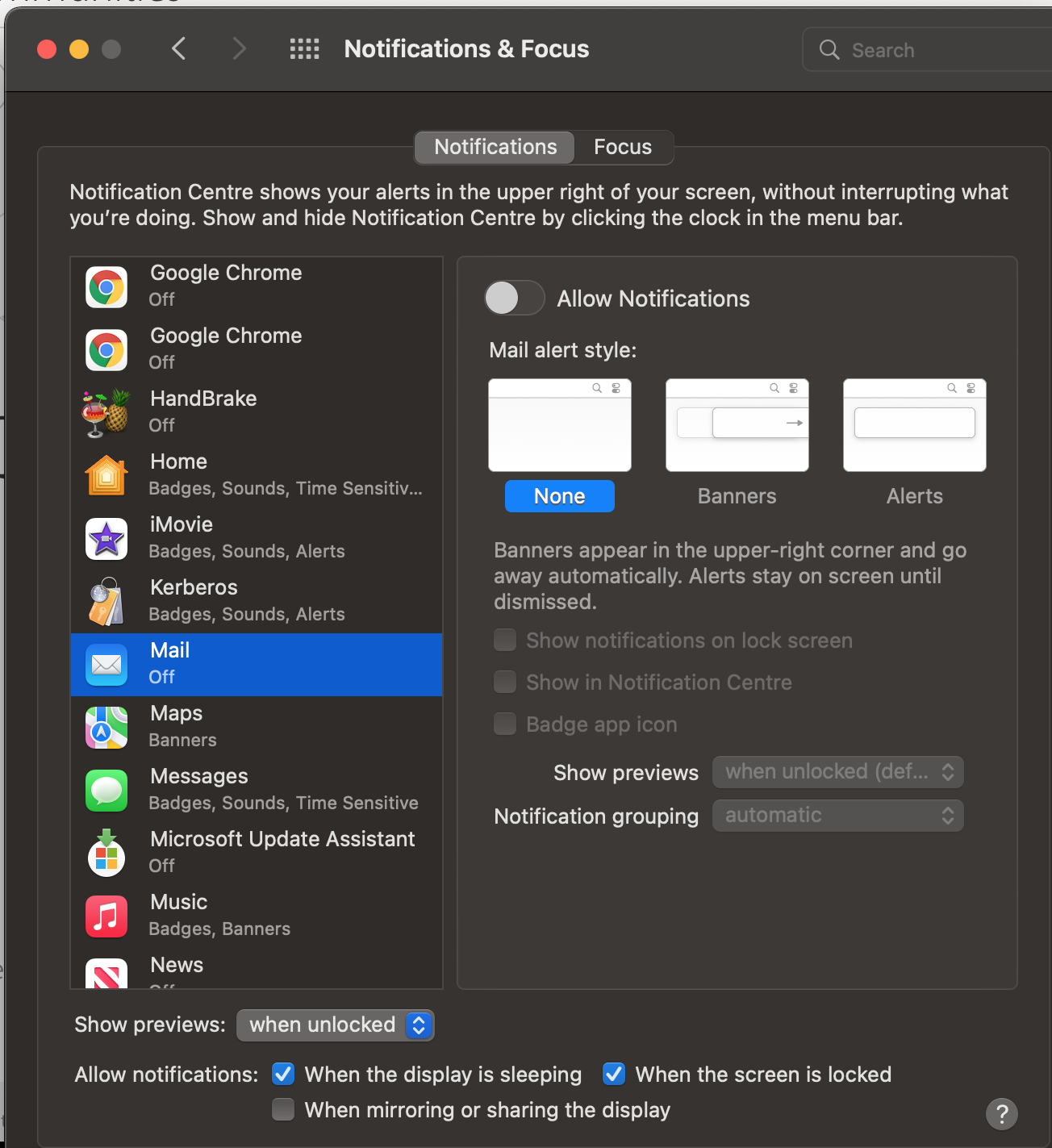Open the global Show previews 'when unlocked' menu
Image resolution: width=1052 pixels, height=1148 pixels.
336,1025
